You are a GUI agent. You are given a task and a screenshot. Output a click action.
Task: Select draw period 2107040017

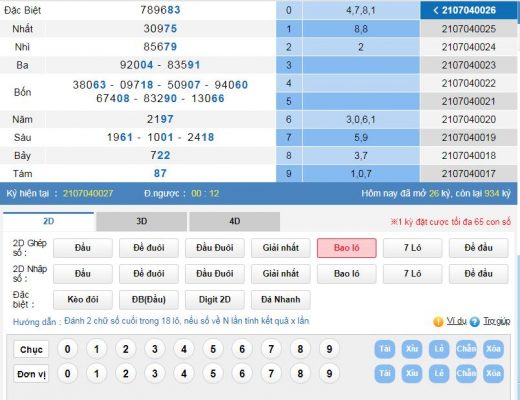click(x=468, y=174)
